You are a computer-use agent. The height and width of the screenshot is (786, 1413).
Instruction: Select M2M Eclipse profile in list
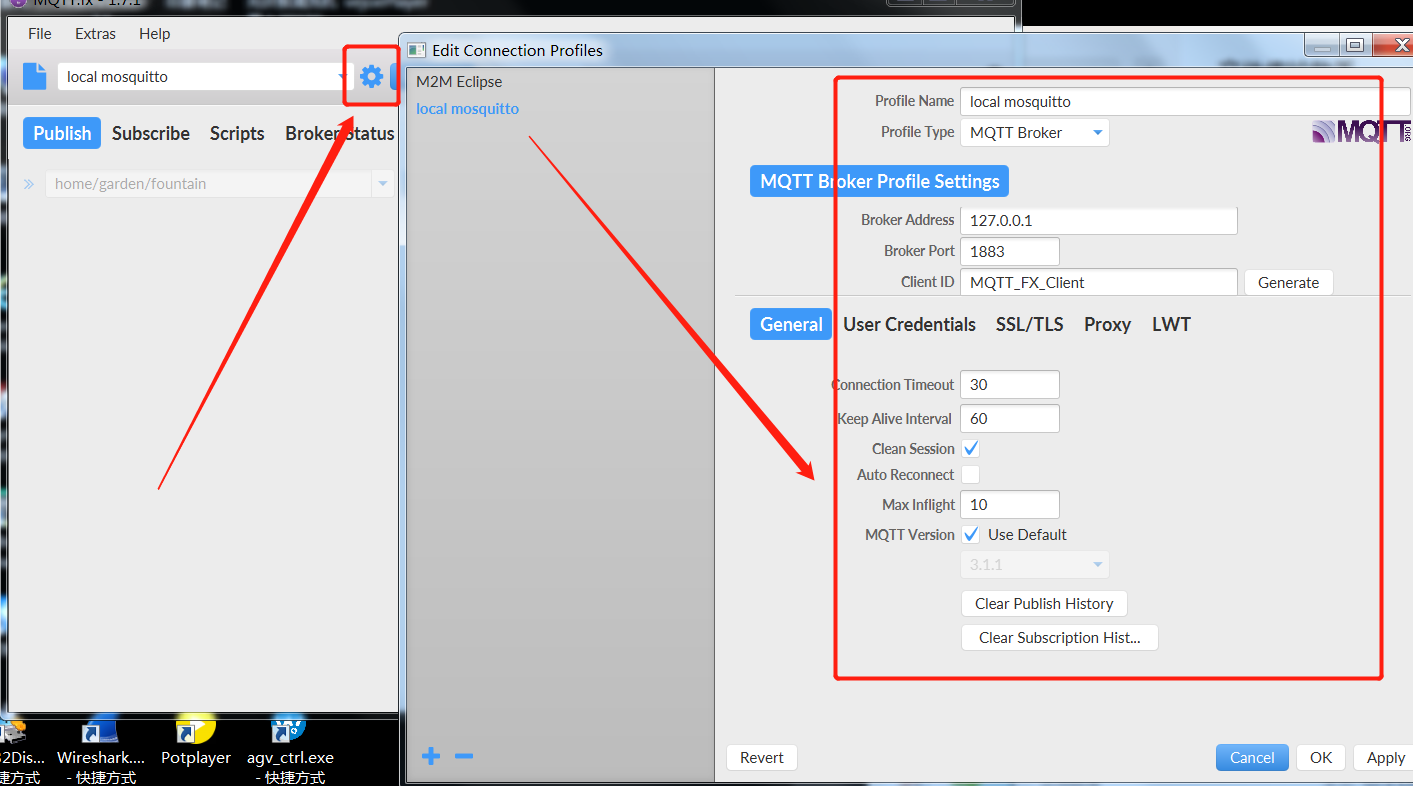[x=459, y=81]
